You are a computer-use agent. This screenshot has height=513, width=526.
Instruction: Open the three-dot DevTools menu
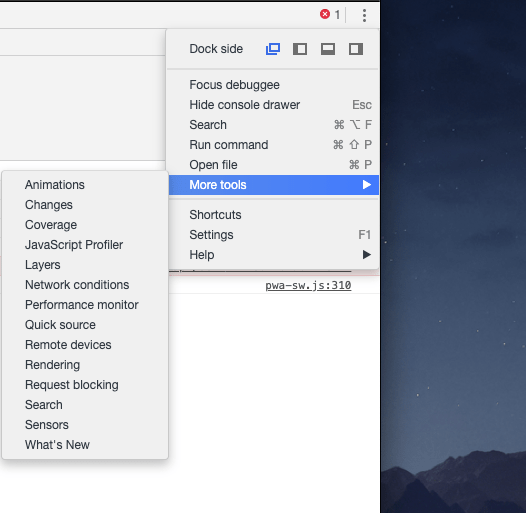click(x=364, y=15)
